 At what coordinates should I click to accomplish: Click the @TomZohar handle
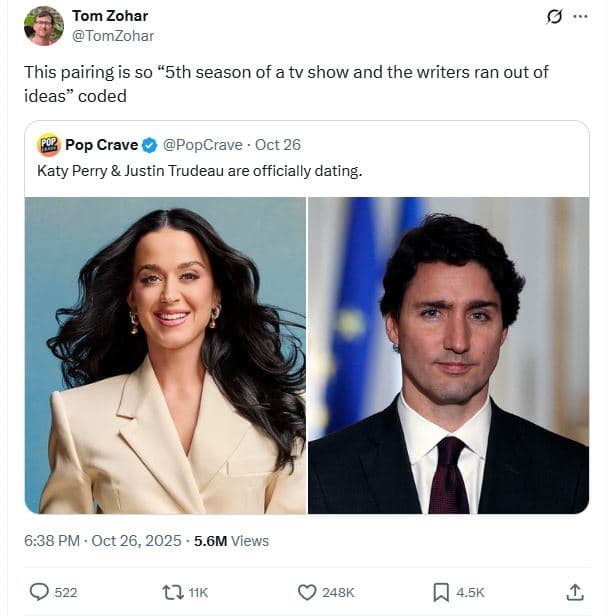click(x=113, y=36)
